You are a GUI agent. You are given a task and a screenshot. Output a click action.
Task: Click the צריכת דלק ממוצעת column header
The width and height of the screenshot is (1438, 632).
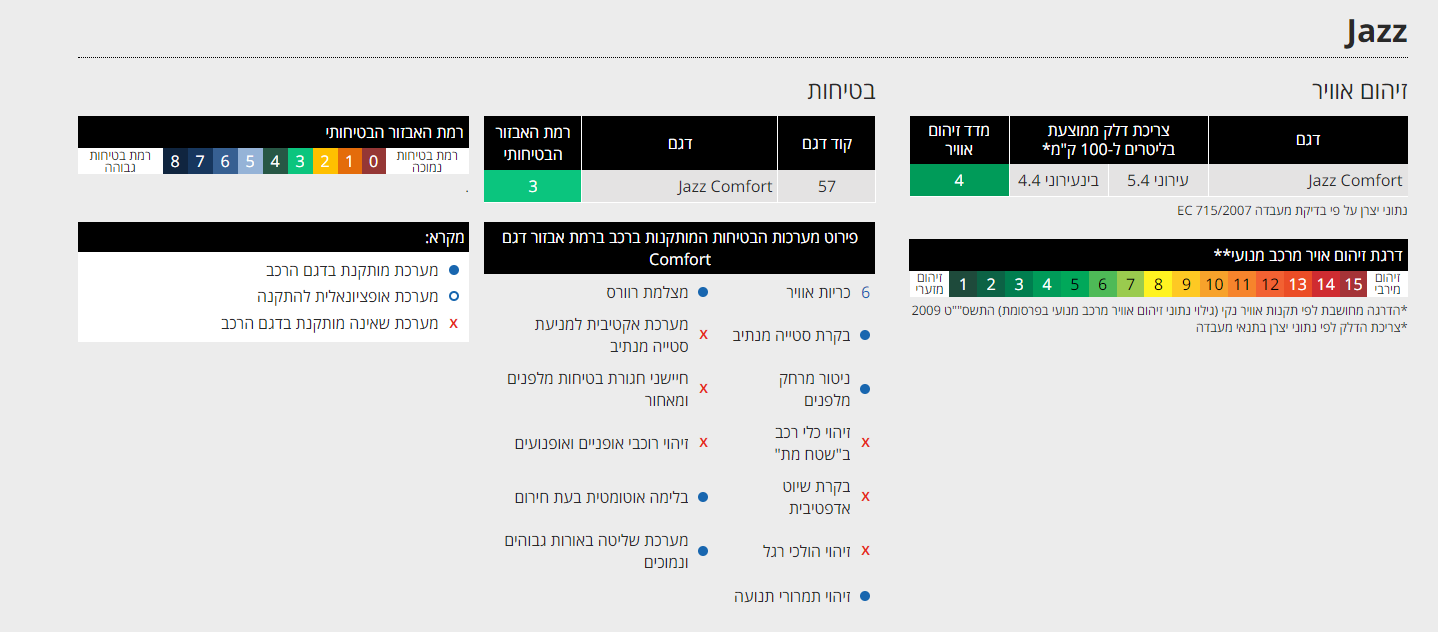tap(1109, 140)
